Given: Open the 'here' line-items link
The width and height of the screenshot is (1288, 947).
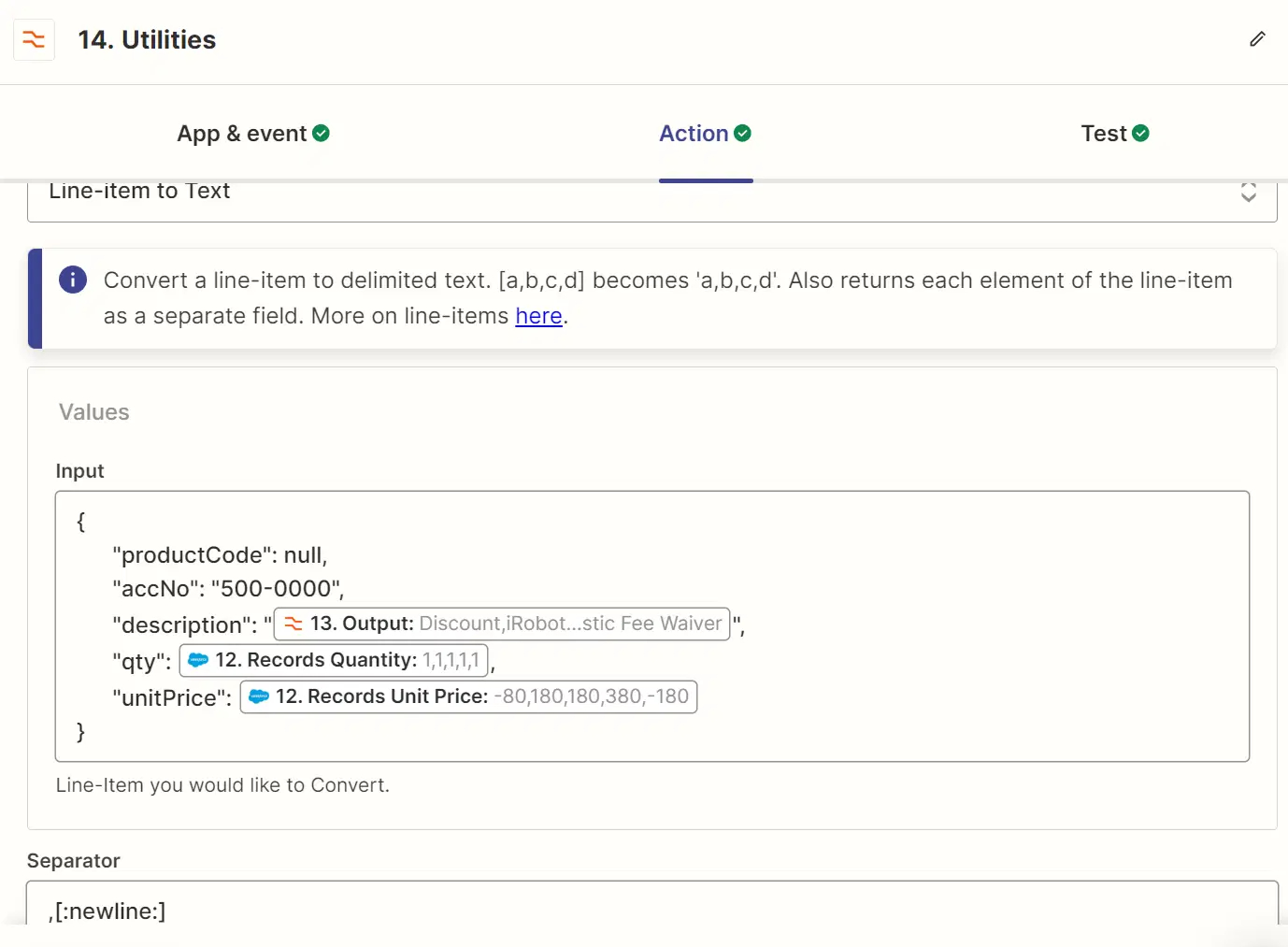Looking at the screenshot, I should click(538, 316).
